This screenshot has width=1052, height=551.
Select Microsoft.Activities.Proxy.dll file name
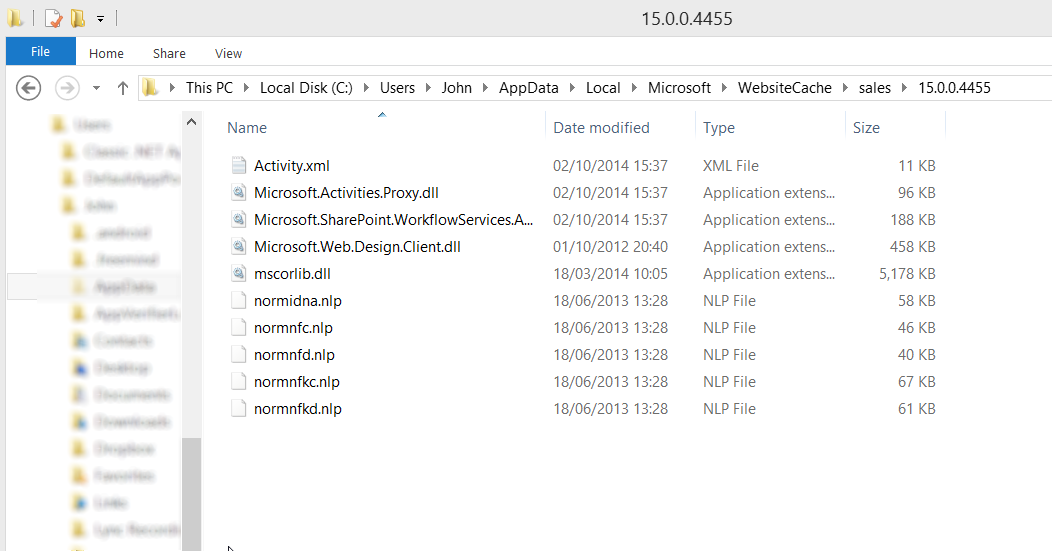click(346, 193)
